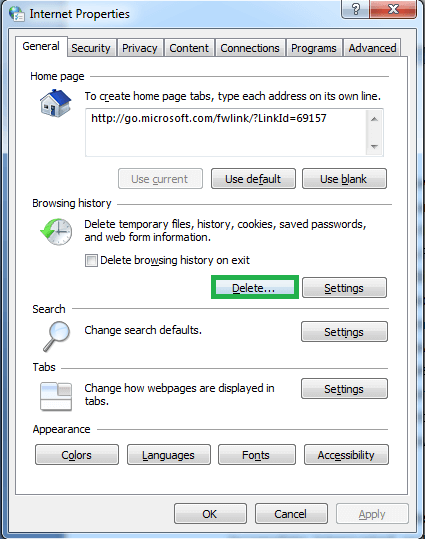425x539 pixels.
Task: Open the question mark help button
Action: 356,9
